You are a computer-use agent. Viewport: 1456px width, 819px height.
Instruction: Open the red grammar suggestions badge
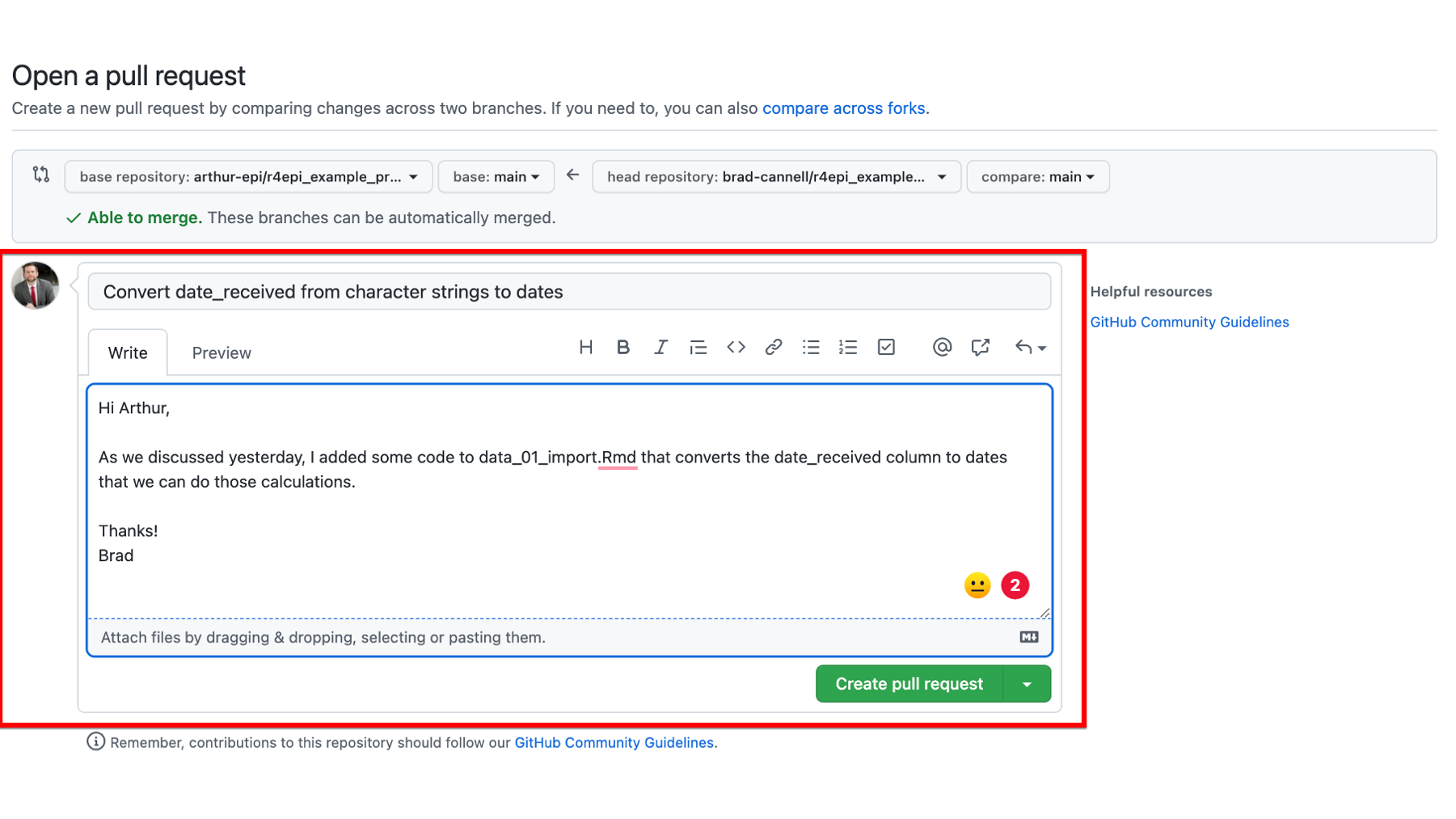pos(1015,585)
